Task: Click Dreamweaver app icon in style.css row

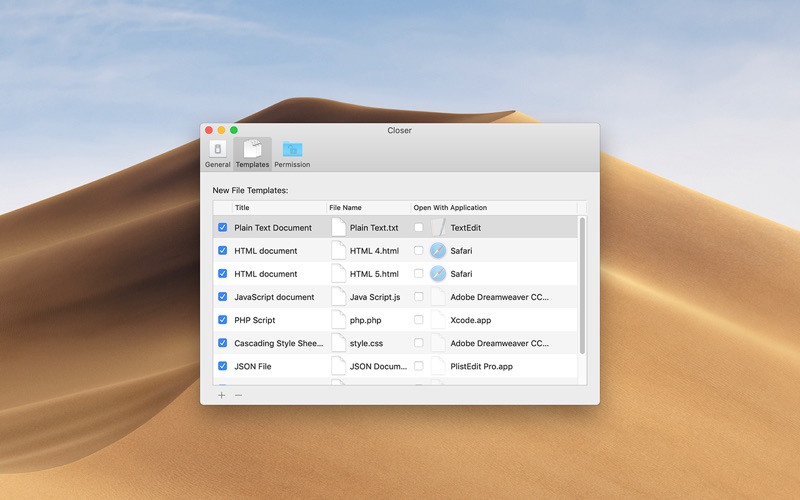Action: click(438, 343)
